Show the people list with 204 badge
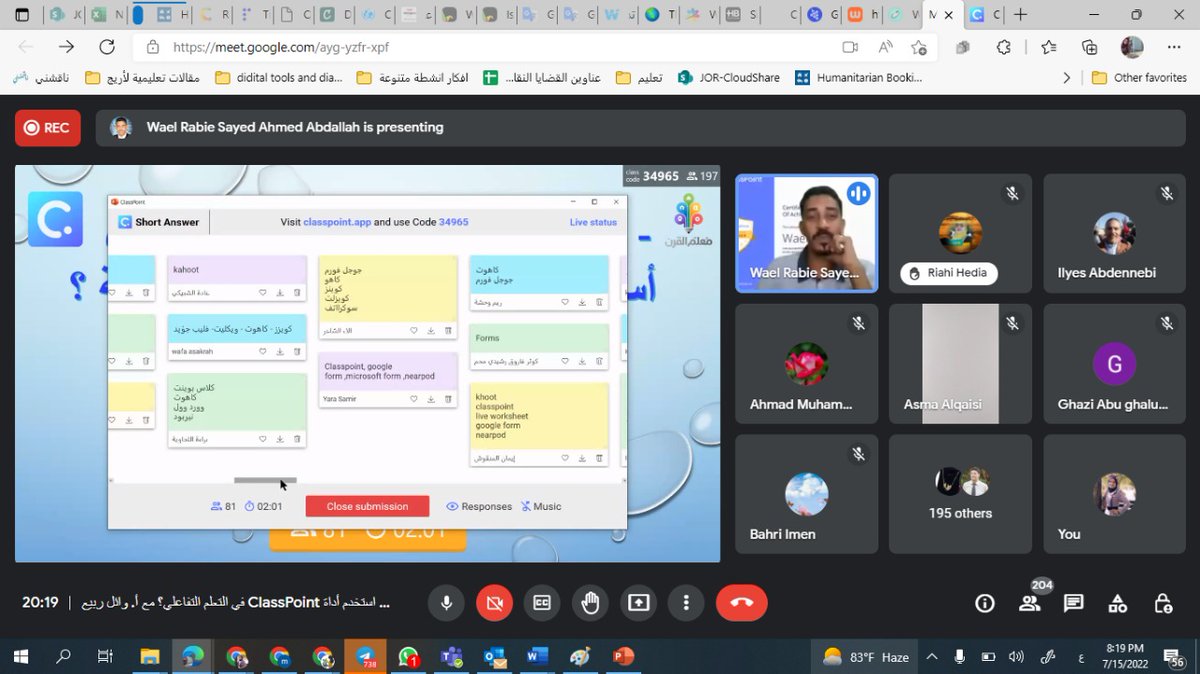 [1029, 603]
